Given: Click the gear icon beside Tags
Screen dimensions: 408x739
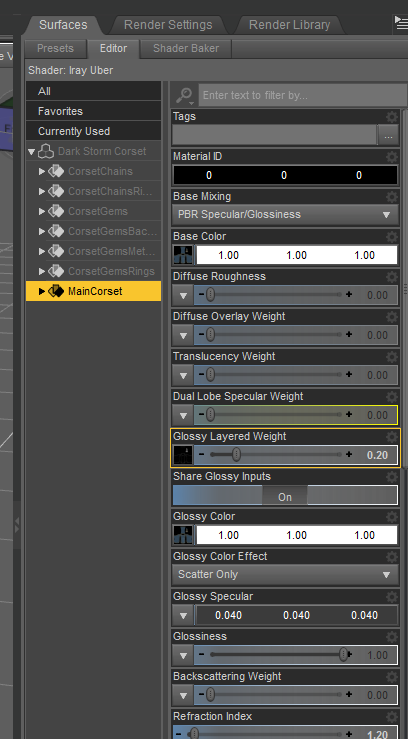Looking at the screenshot, I should (392, 116).
